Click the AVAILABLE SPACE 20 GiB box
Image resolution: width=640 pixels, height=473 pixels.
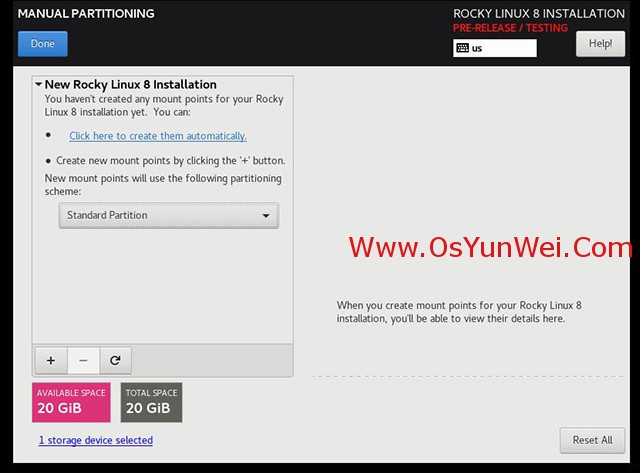point(71,402)
